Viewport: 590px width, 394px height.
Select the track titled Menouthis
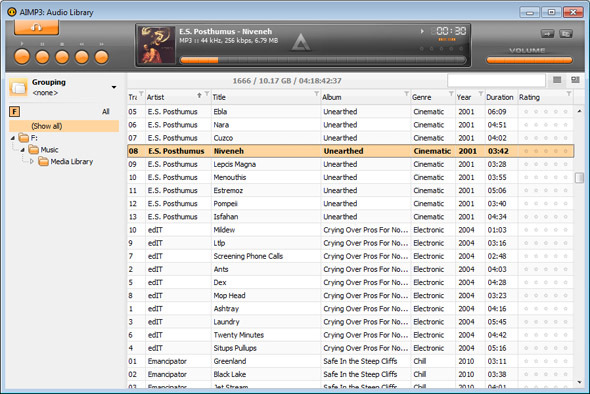coord(350,177)
